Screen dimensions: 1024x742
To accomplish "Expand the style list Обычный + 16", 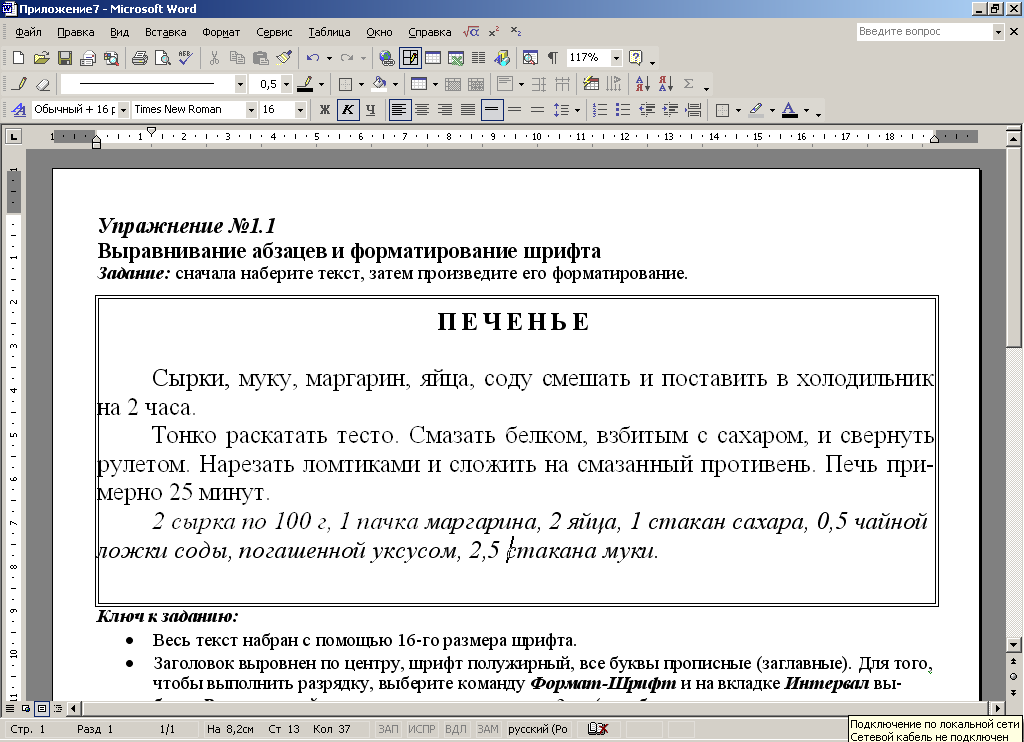I will (123, 110).
